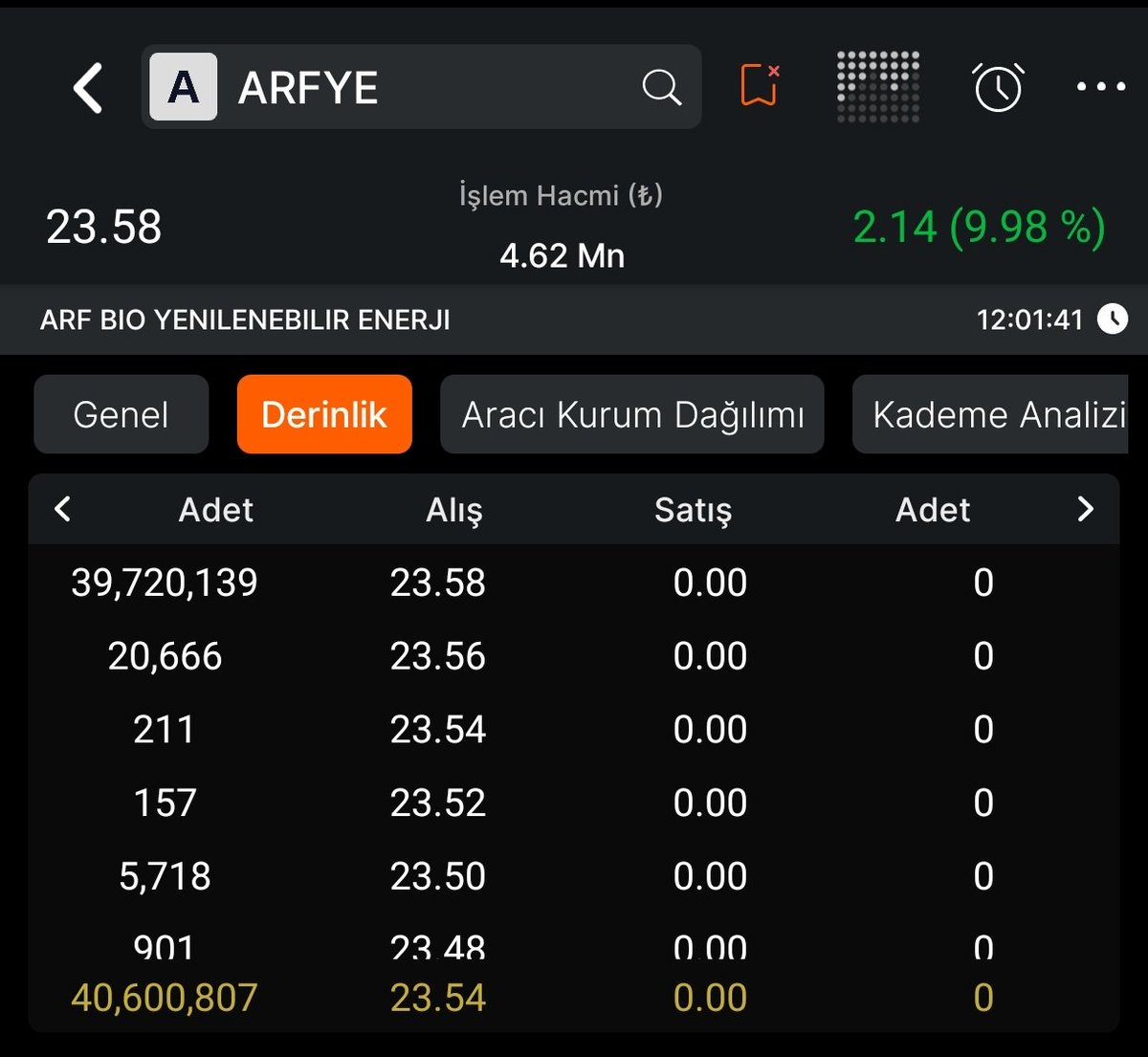Tap the small clock icon beside 12:01:41
Image resolution: width=1148 pixels, height=1057 pixels.
tap(1113, 319)
